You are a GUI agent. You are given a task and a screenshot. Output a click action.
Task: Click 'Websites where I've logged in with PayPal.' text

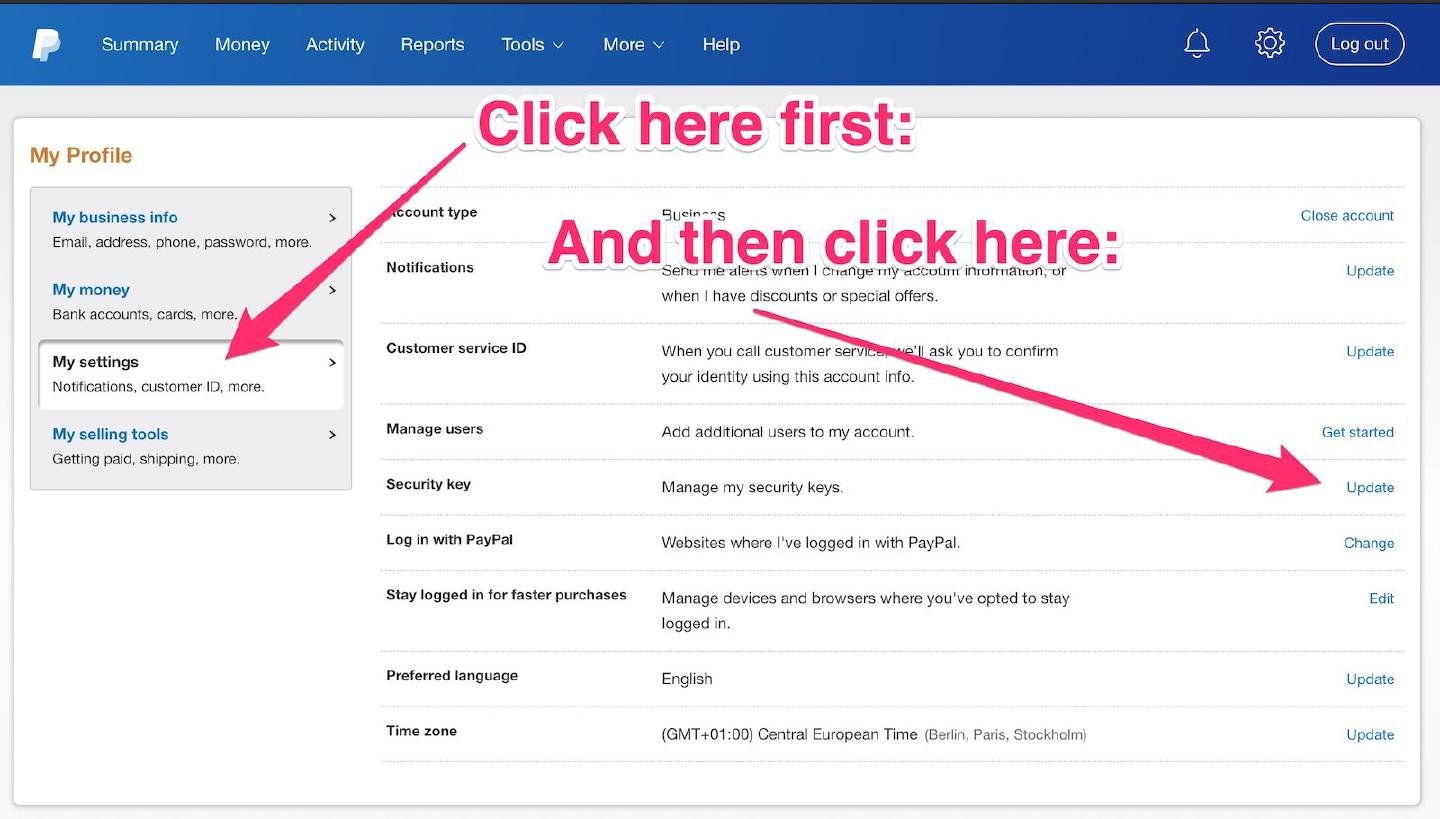(x=811, y=543)
